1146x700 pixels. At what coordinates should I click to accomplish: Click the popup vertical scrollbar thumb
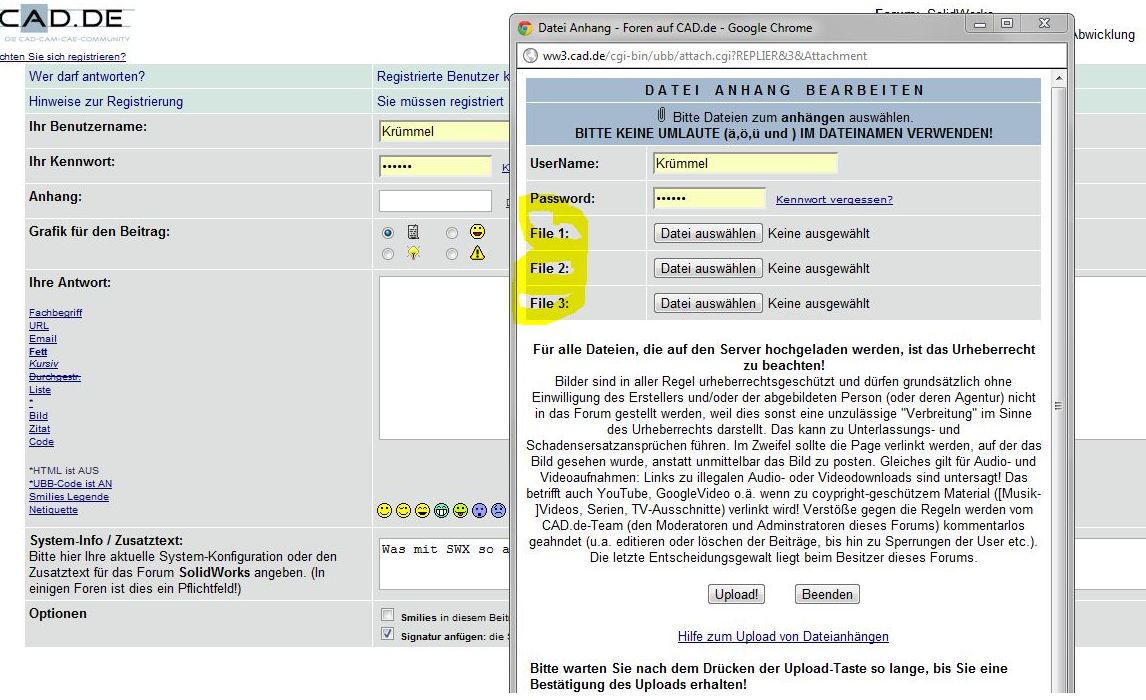[1058, 405]
